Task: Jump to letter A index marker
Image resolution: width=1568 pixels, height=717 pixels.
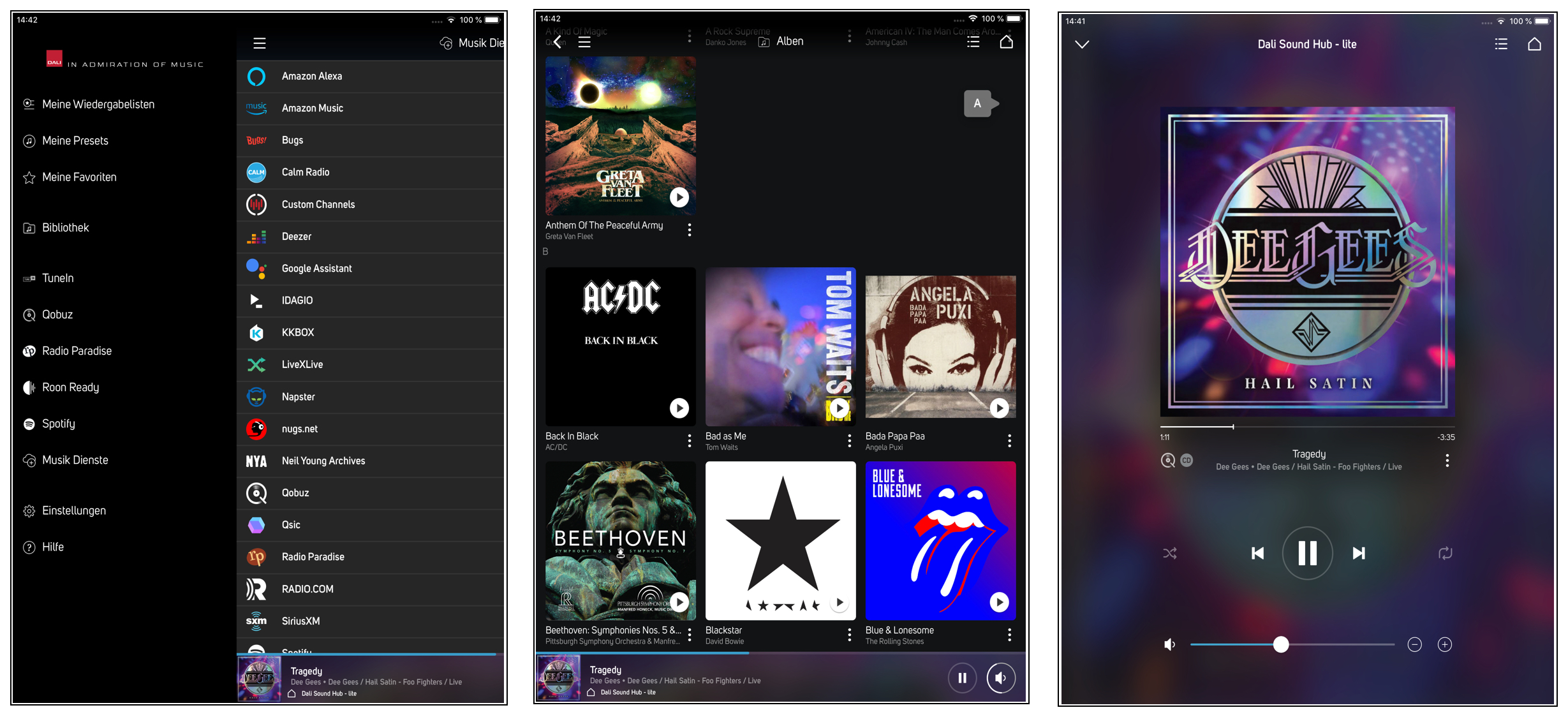Action: click(980, 103)
